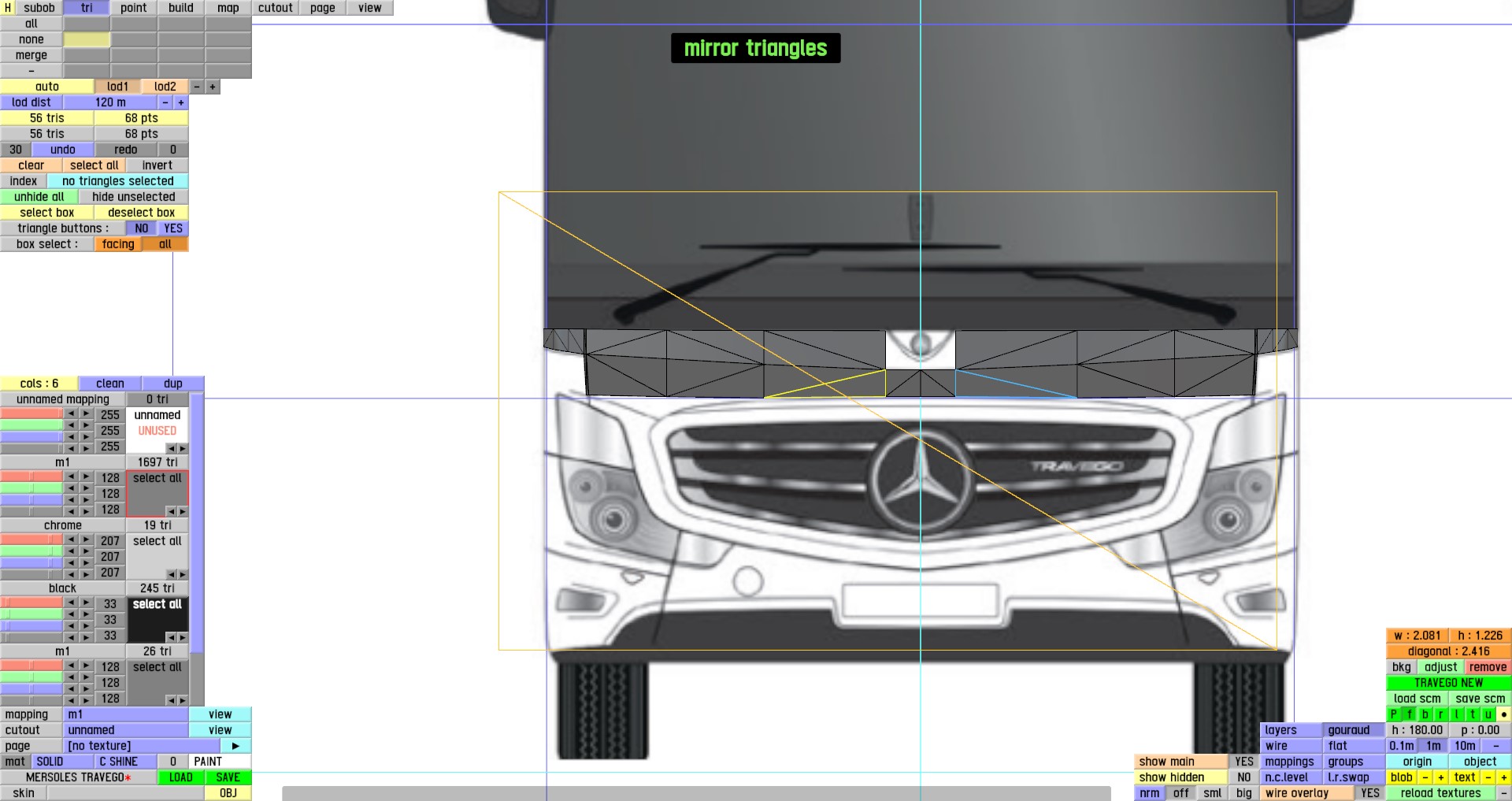The height and width of the screenshot is (801, 1512).
Task: Select the P view preset button
Action: click(x=1394, y=714)
